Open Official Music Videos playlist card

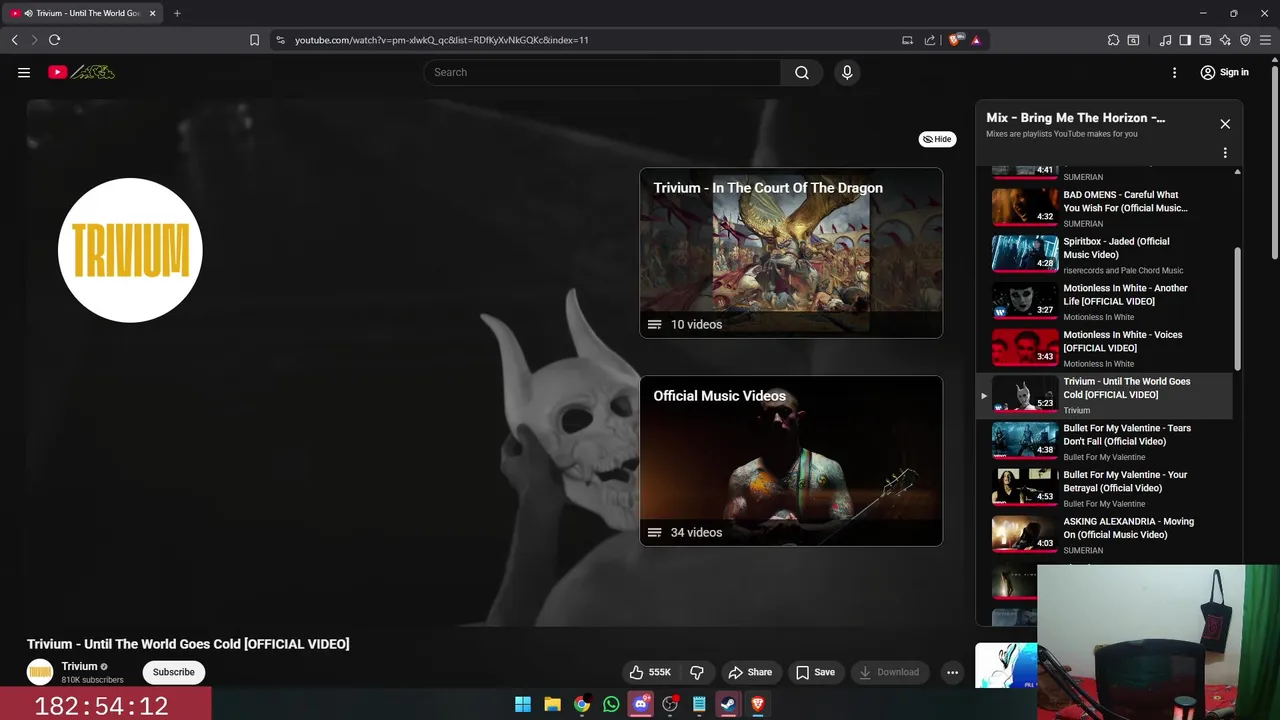791,461
